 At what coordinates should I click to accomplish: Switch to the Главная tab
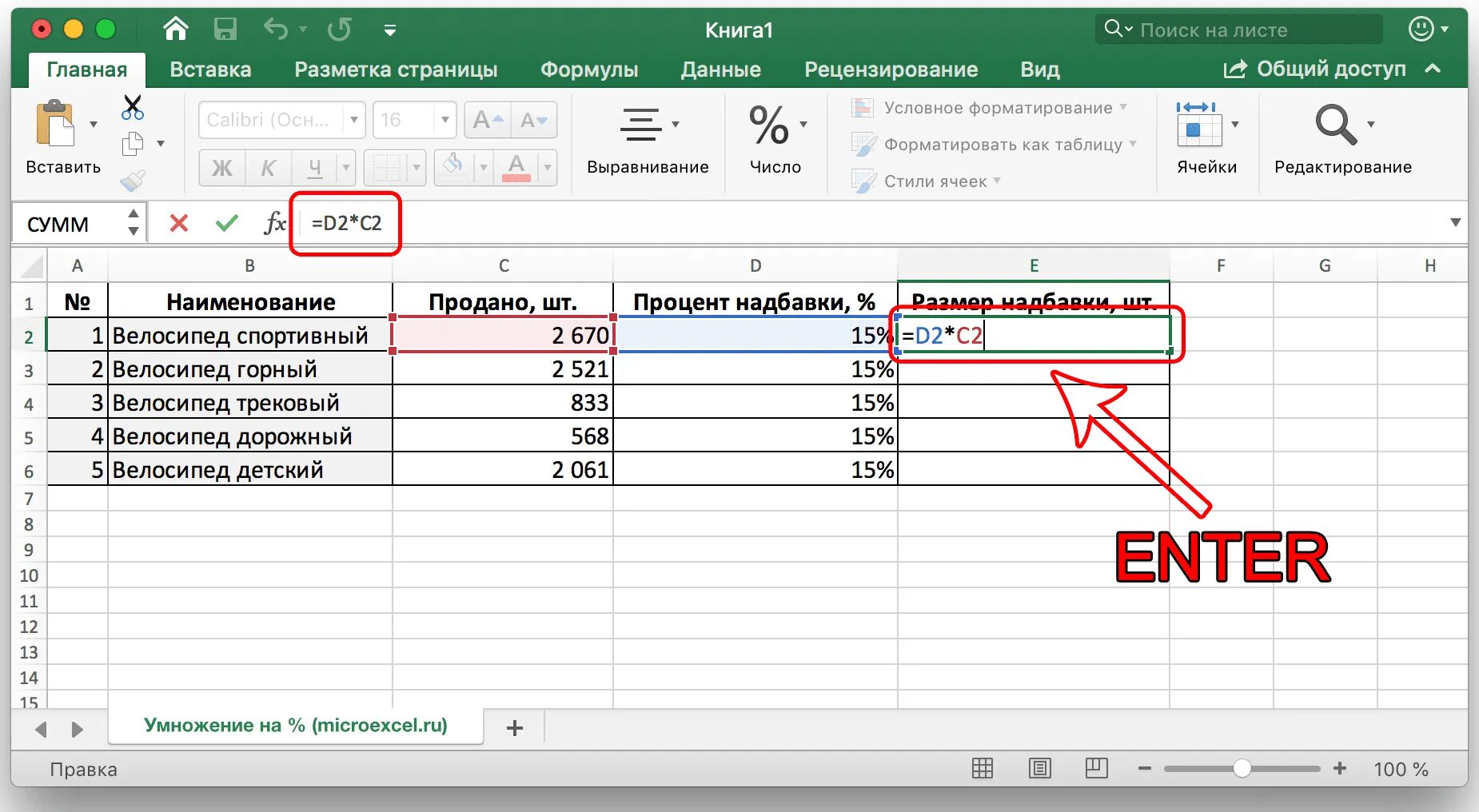pos(86,70)
